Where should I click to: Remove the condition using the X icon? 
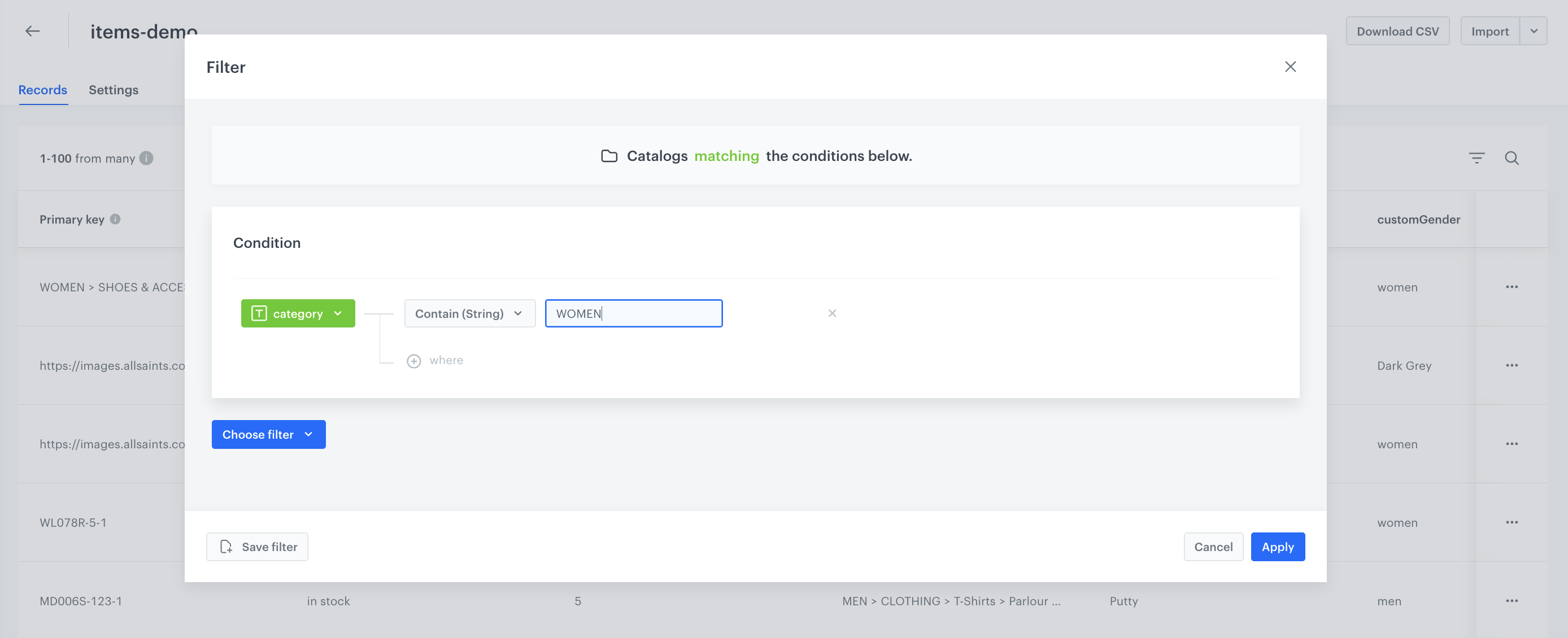click(x=832, y=313)
